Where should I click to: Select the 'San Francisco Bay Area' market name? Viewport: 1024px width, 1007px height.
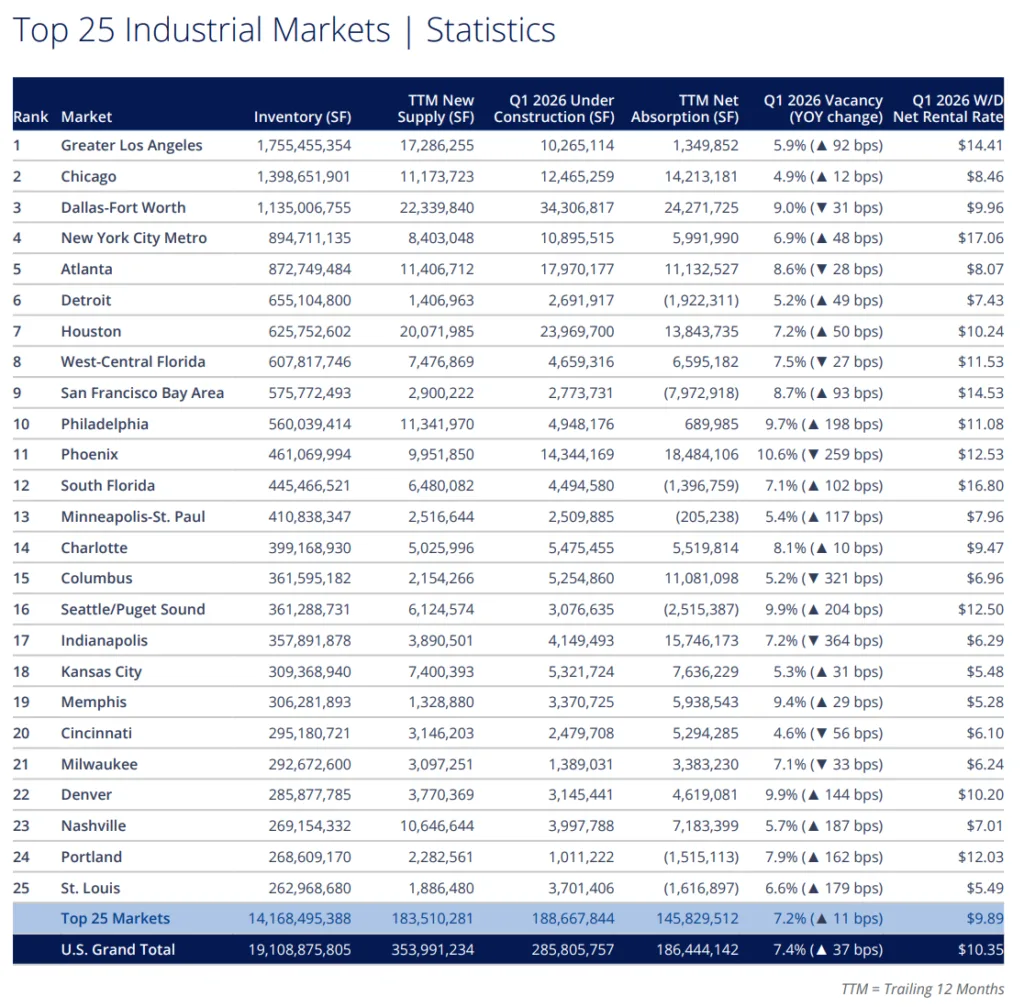click(142, 393)
